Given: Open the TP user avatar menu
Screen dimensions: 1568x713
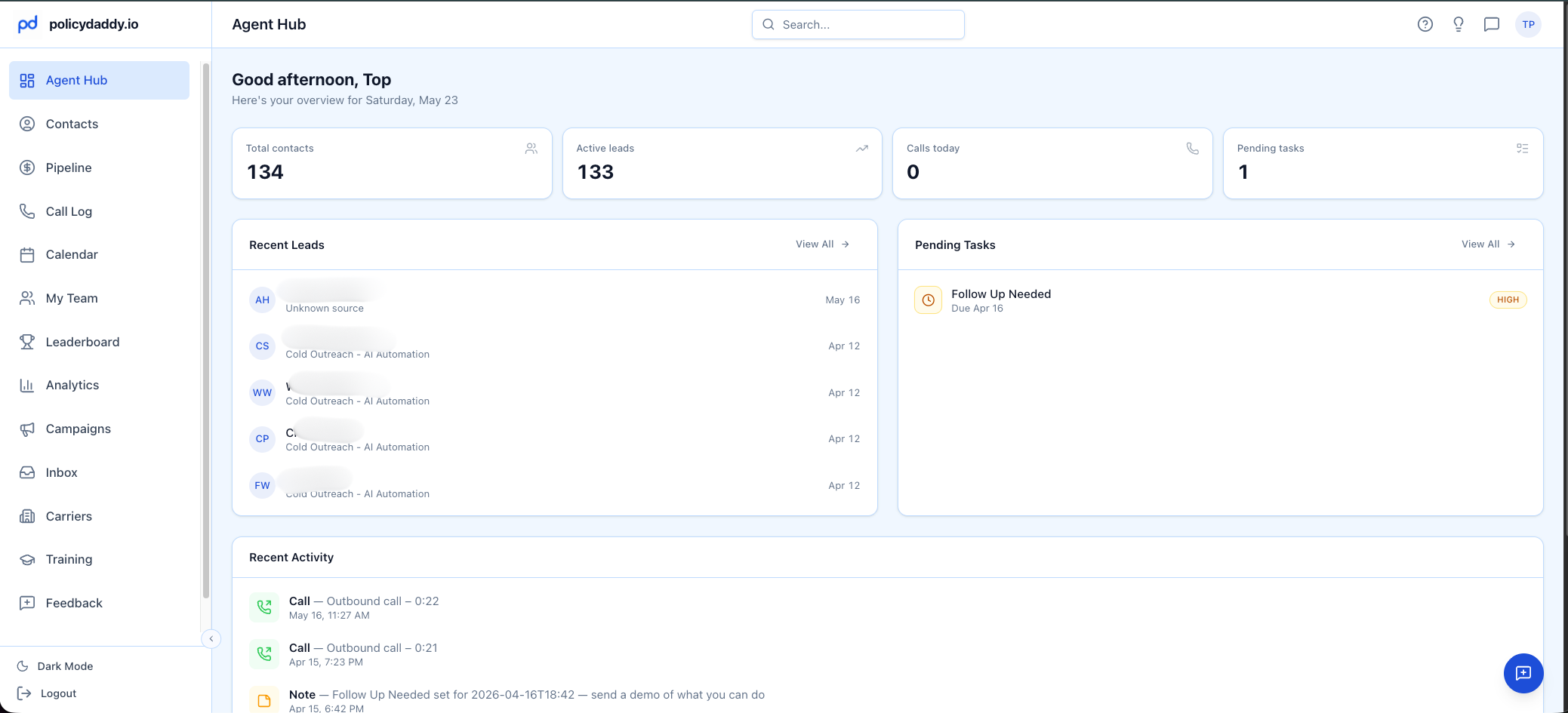Looking at the screenshot, I should tap(1528, 24).
